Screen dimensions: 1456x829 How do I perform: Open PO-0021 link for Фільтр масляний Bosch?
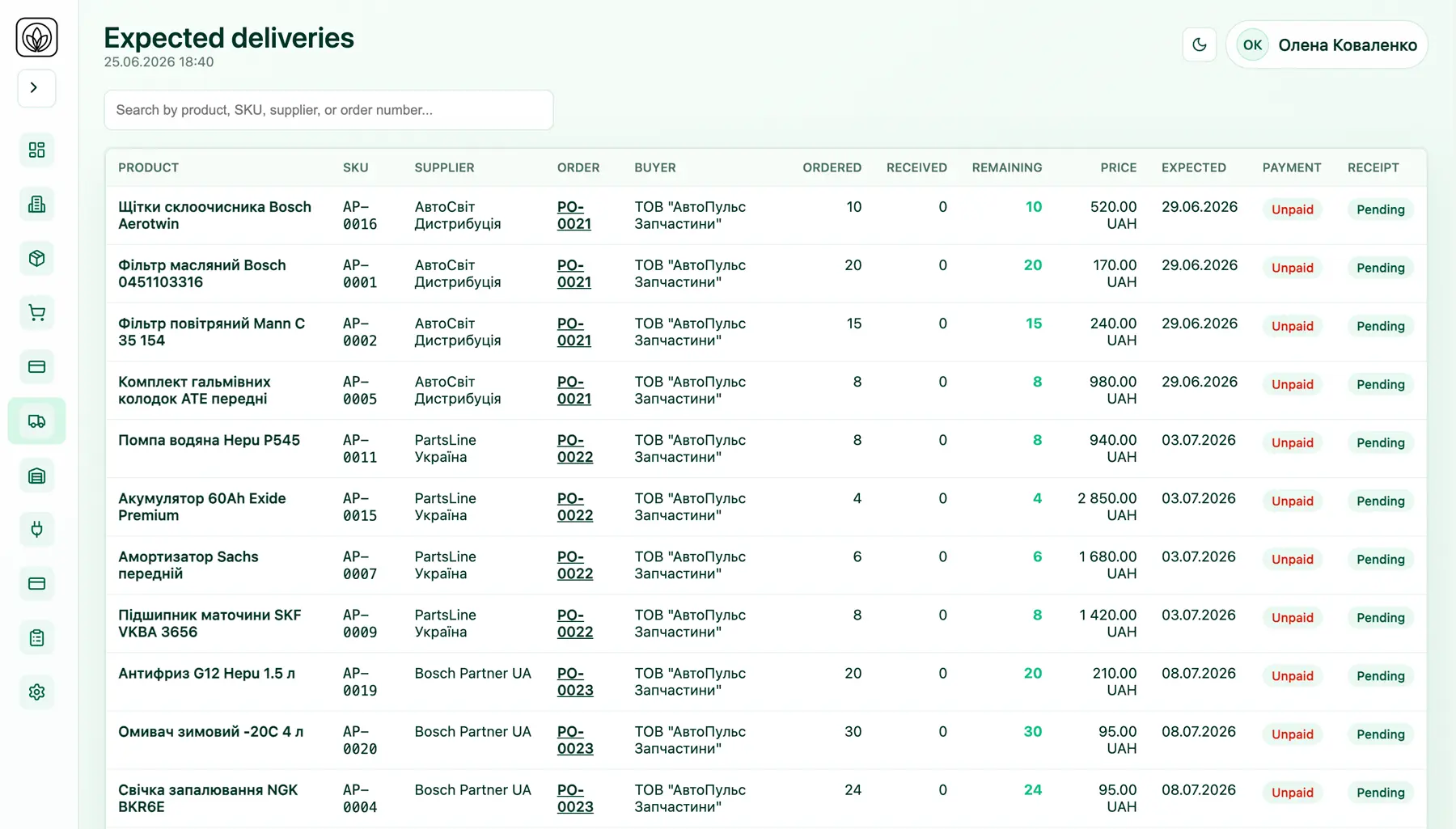(574, 273)
